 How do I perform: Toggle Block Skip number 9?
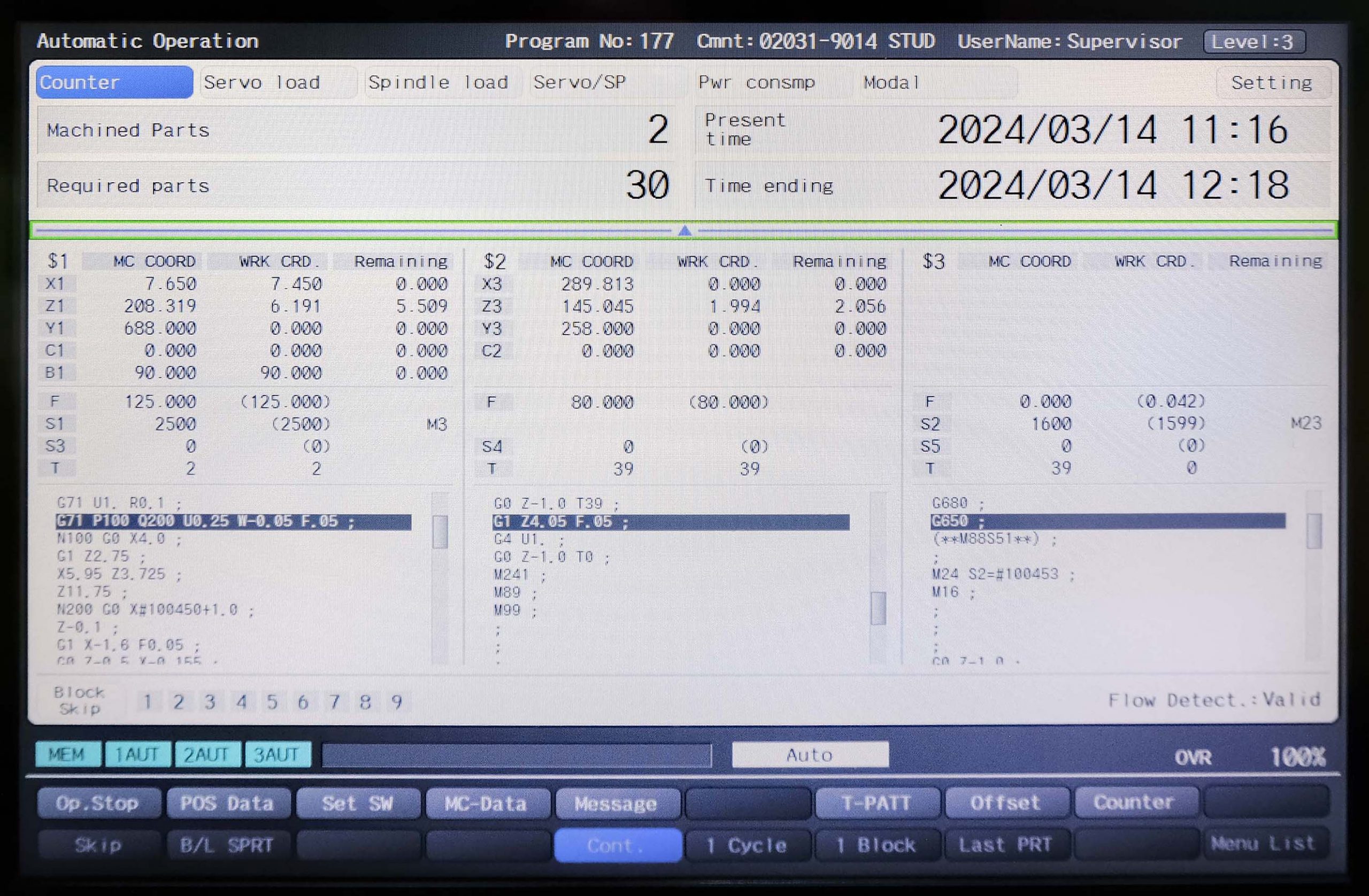point(396,701)
